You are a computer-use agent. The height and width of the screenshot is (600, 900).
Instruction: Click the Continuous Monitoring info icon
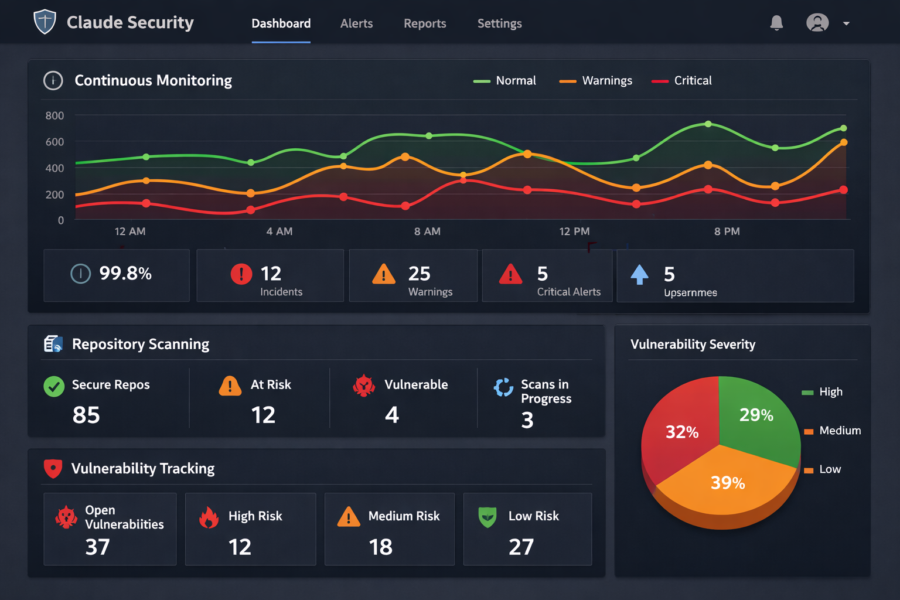(x=53, y=80)
